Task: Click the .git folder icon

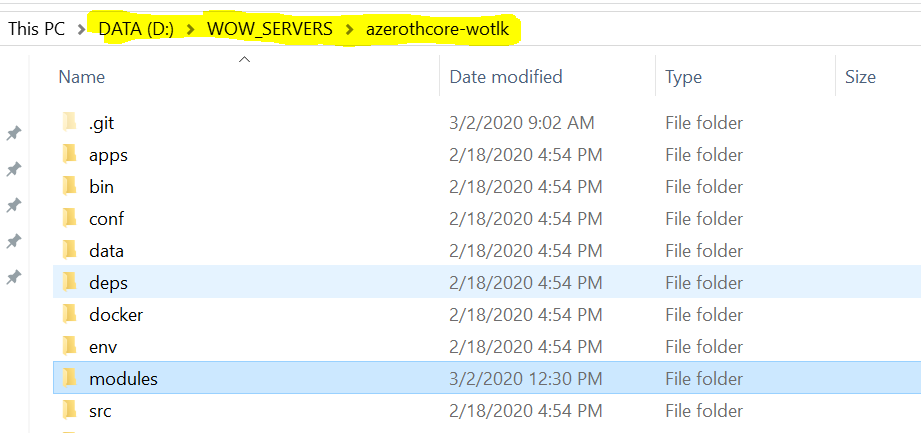Action: (x=69, y=122)
